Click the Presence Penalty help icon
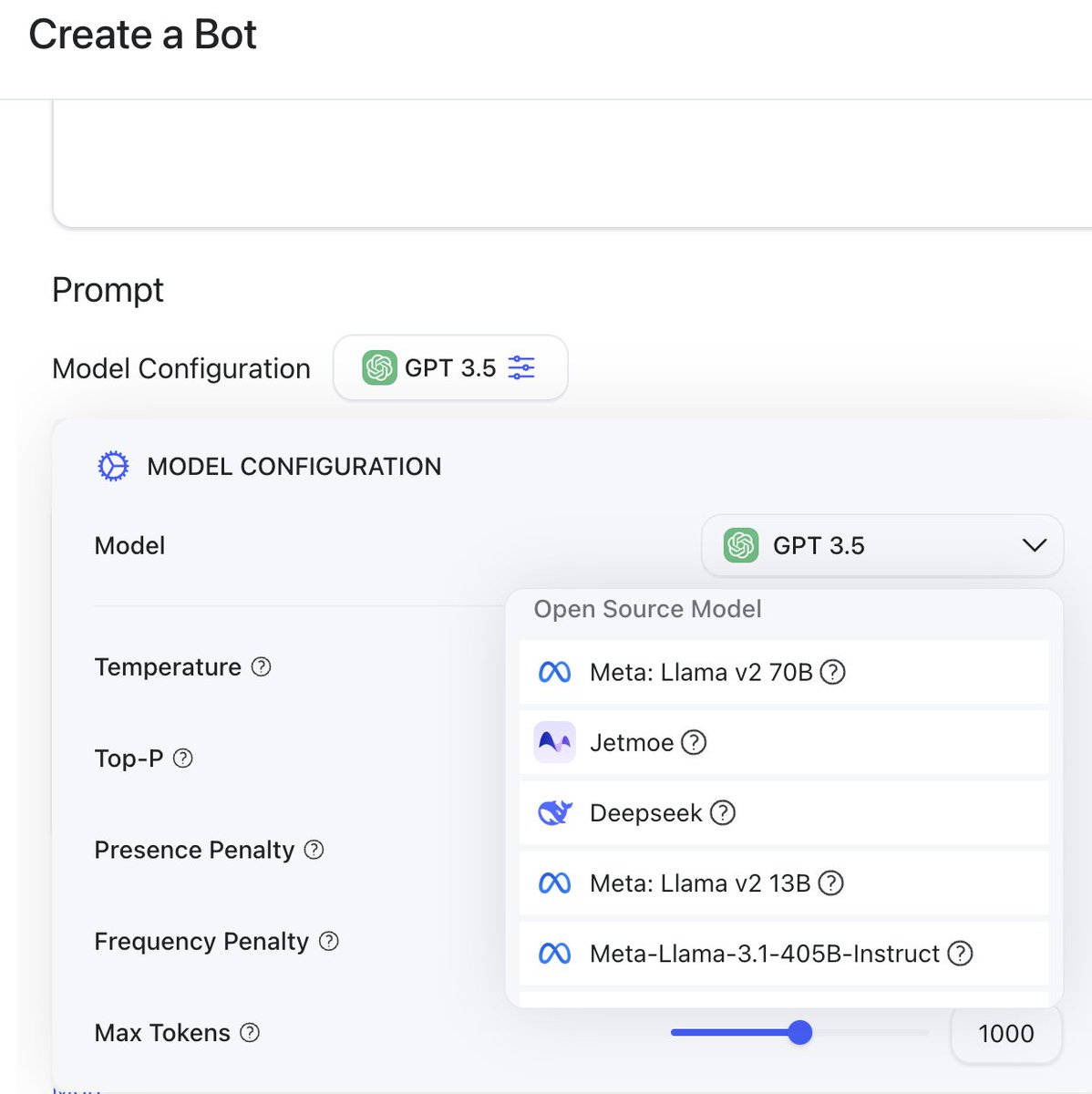 coord(314,850)
